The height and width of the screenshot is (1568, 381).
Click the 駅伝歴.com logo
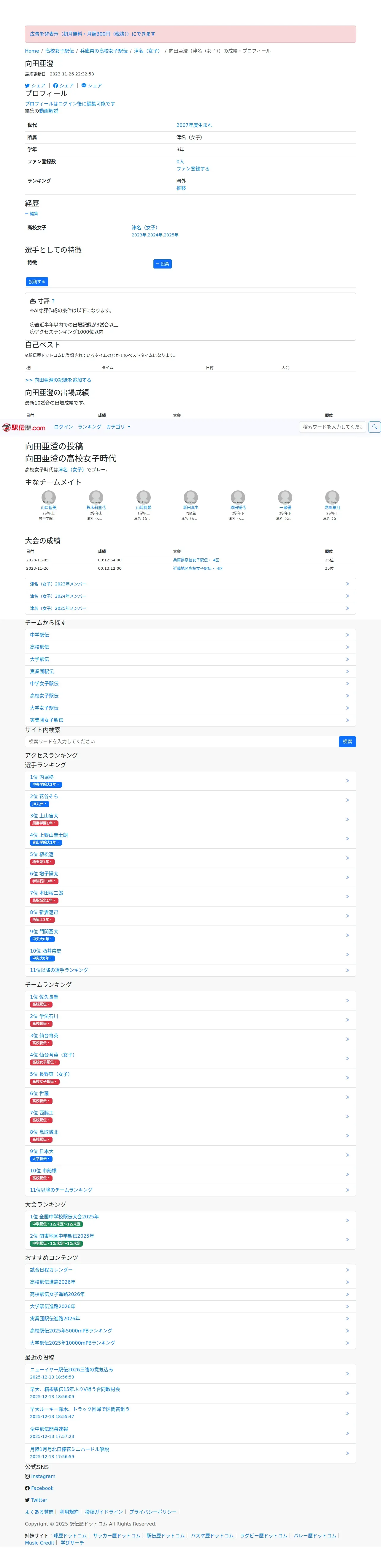[x=24, y=427]
